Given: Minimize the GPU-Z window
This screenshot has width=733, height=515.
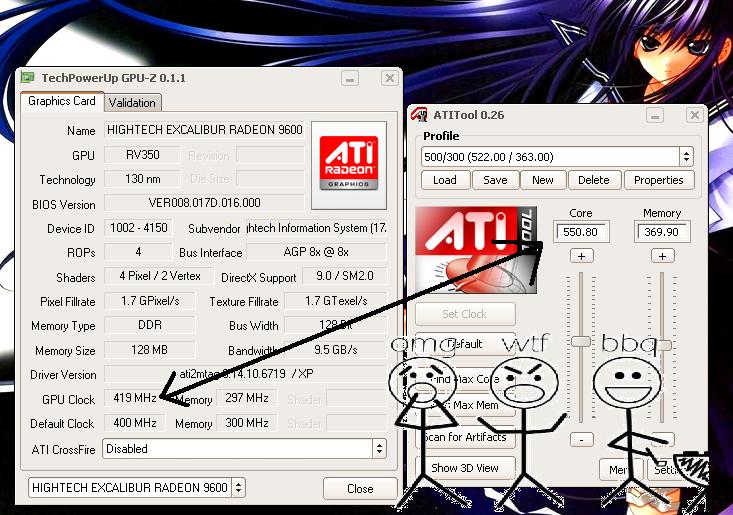Looking at the screenshot, I should [x=350, y=78].
